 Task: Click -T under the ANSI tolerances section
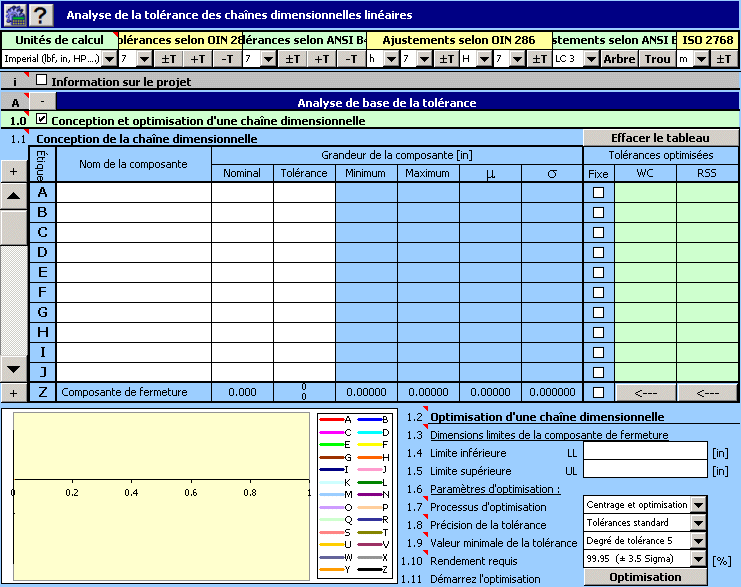351,59
